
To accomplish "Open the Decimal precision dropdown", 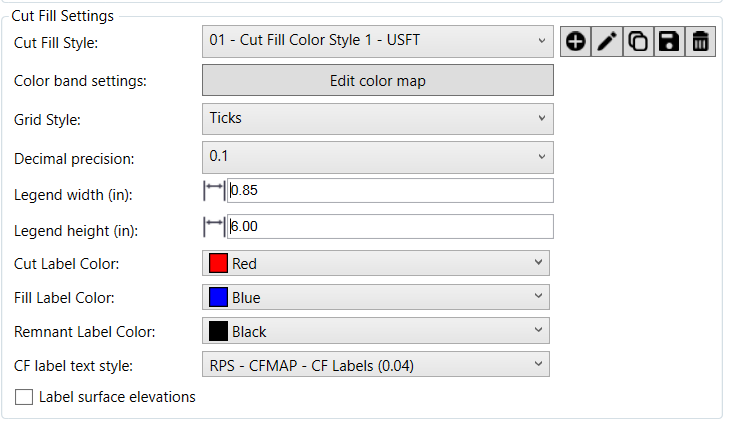I will 378,157.
